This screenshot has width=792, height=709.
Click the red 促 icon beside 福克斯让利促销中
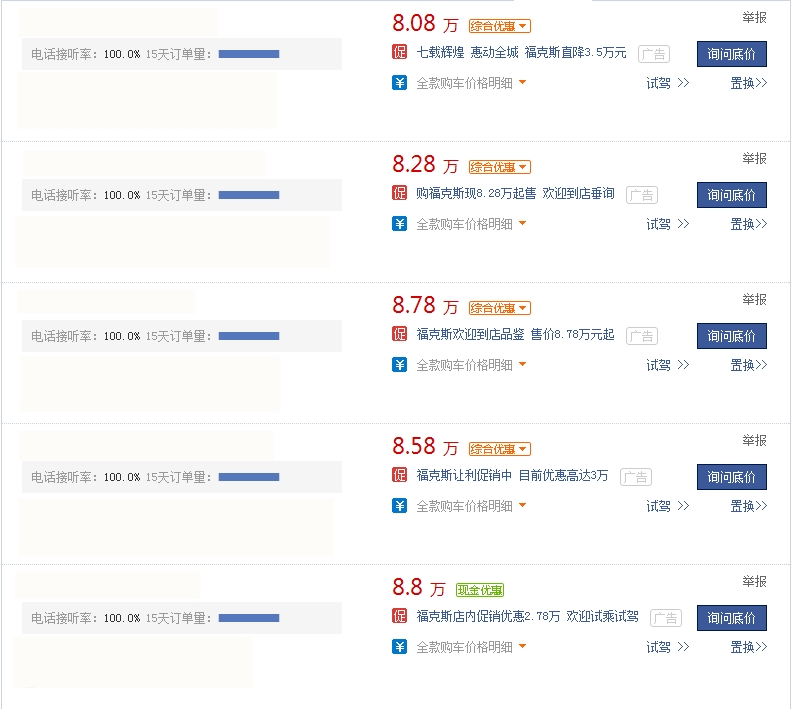[400, 476]
